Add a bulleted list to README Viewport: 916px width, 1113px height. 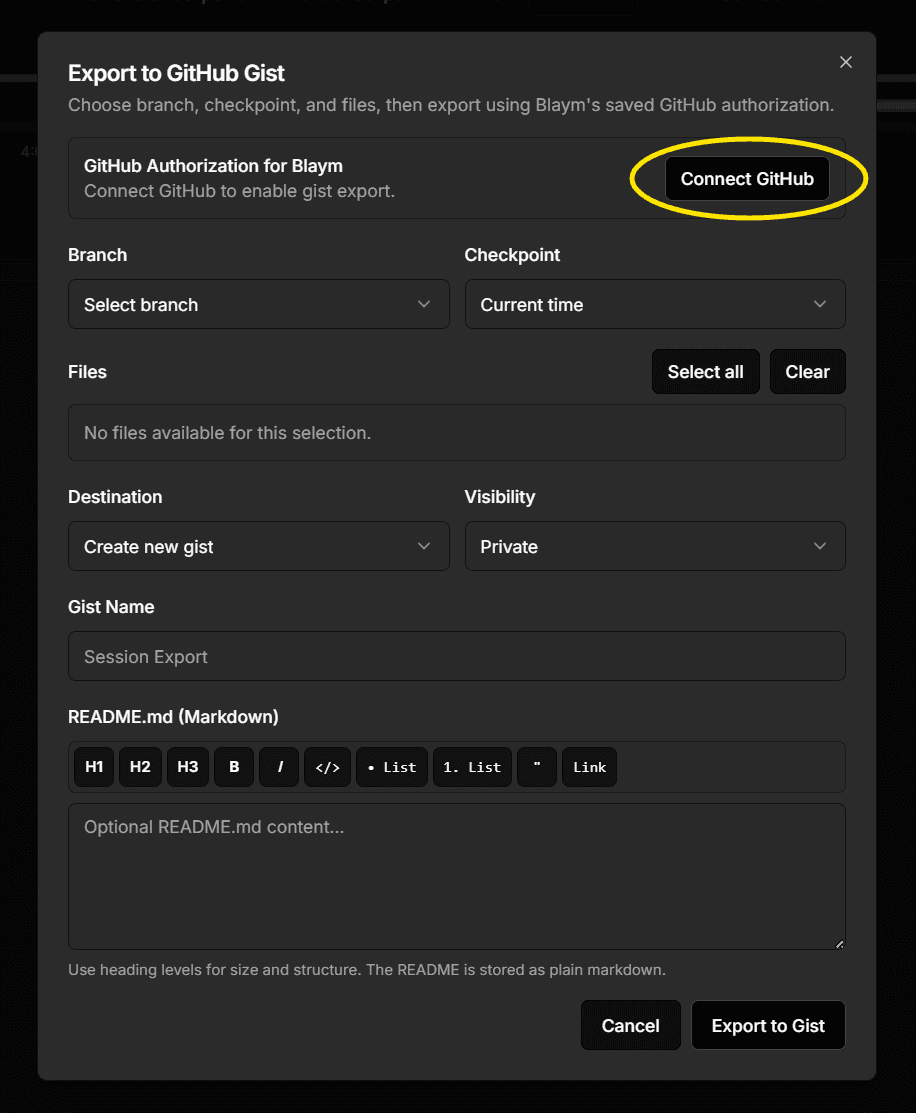click(392, 767)
